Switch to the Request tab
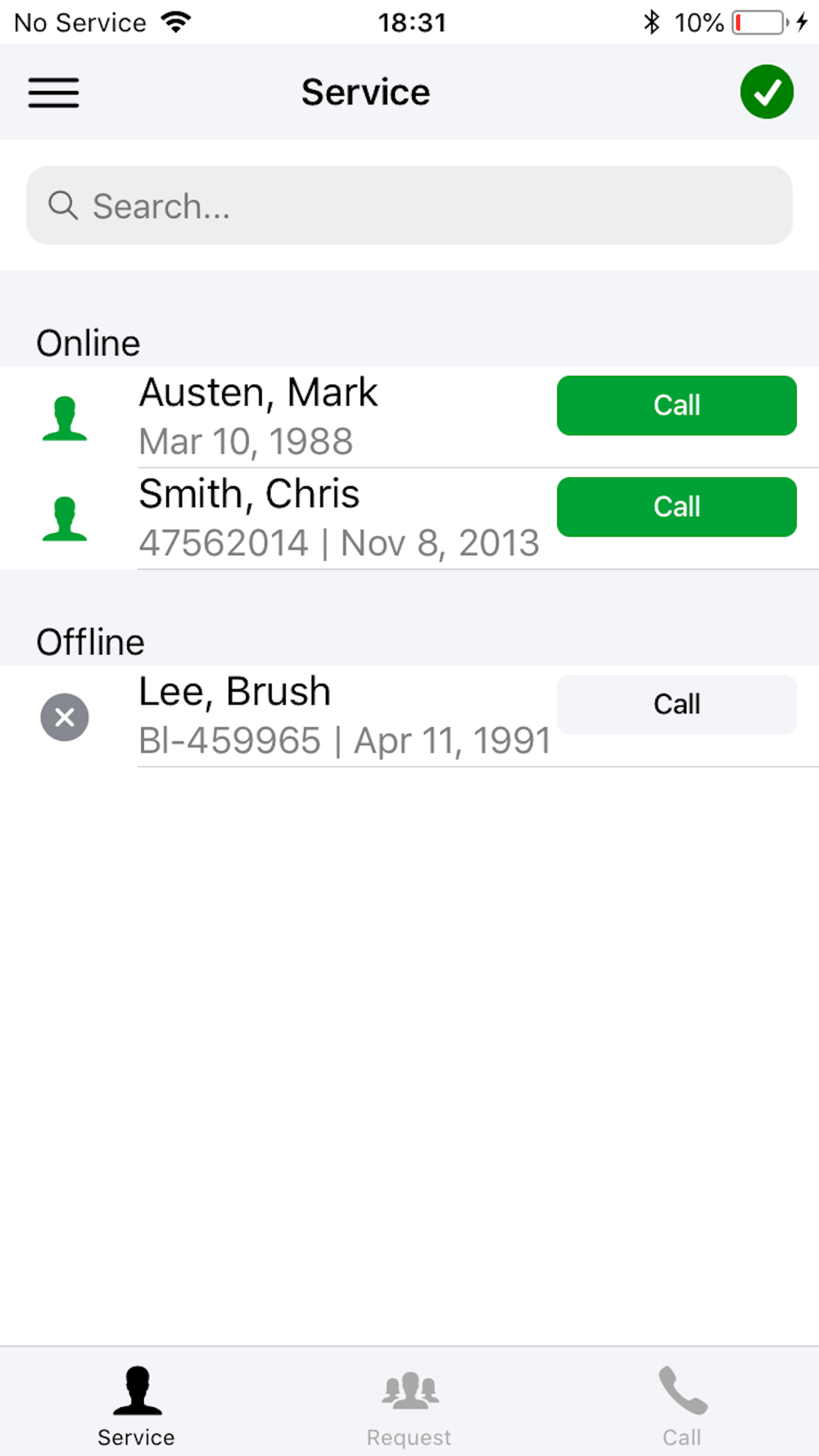Viewport: 819px width, 1456px height. coord(409,1405)
